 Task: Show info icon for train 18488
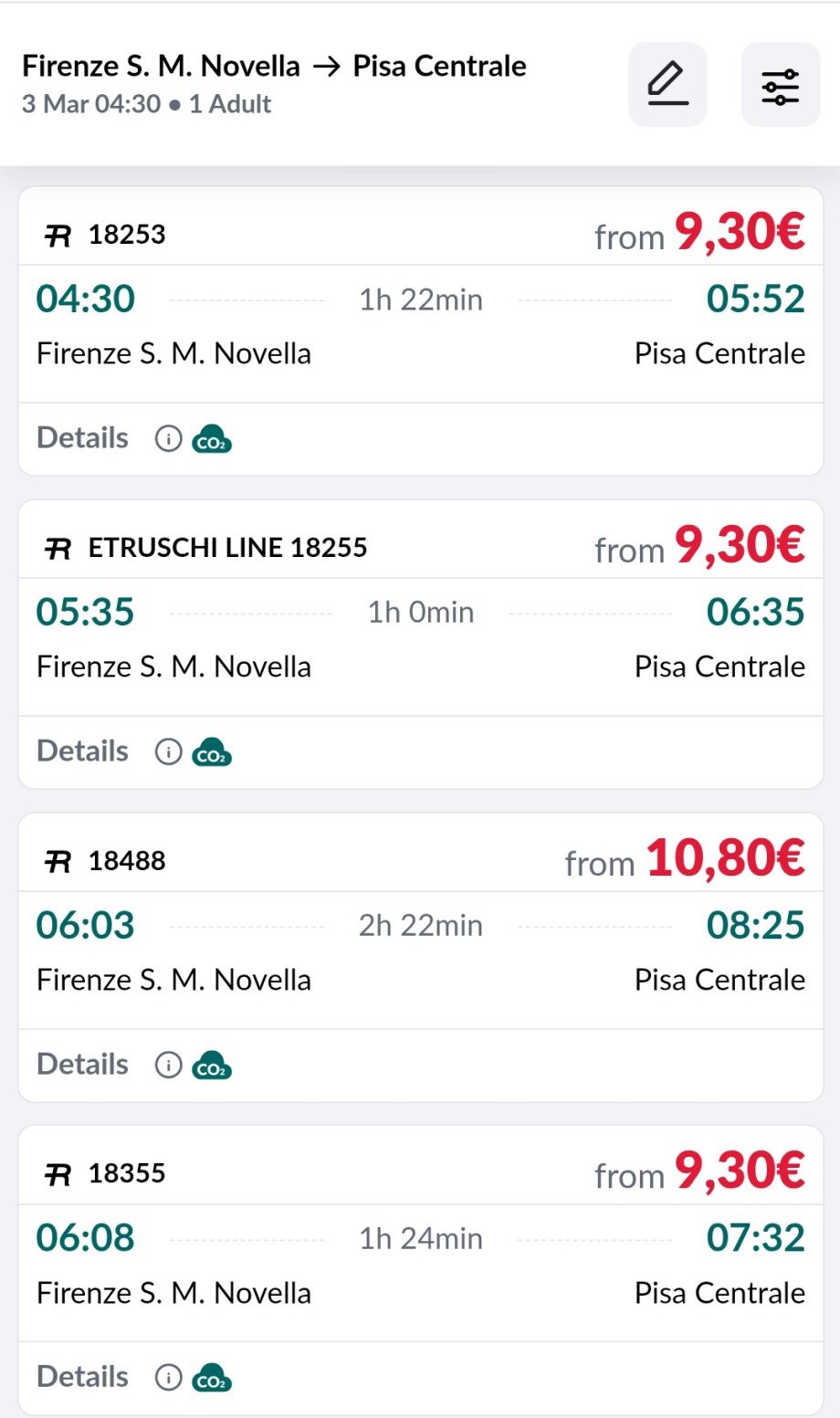(168, 1065)
